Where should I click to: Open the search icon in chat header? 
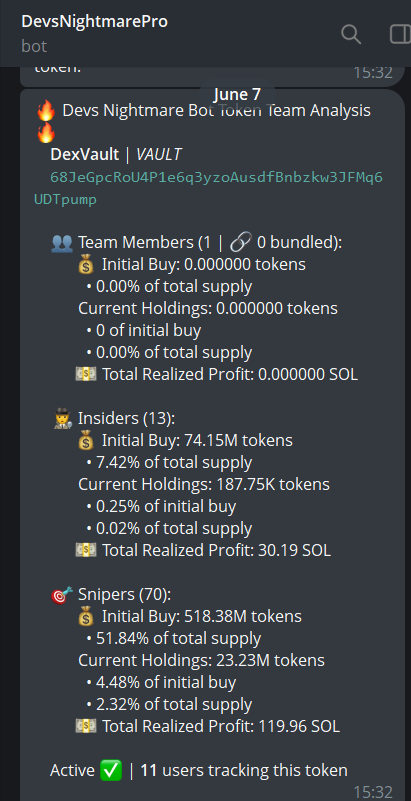(351, 35)
